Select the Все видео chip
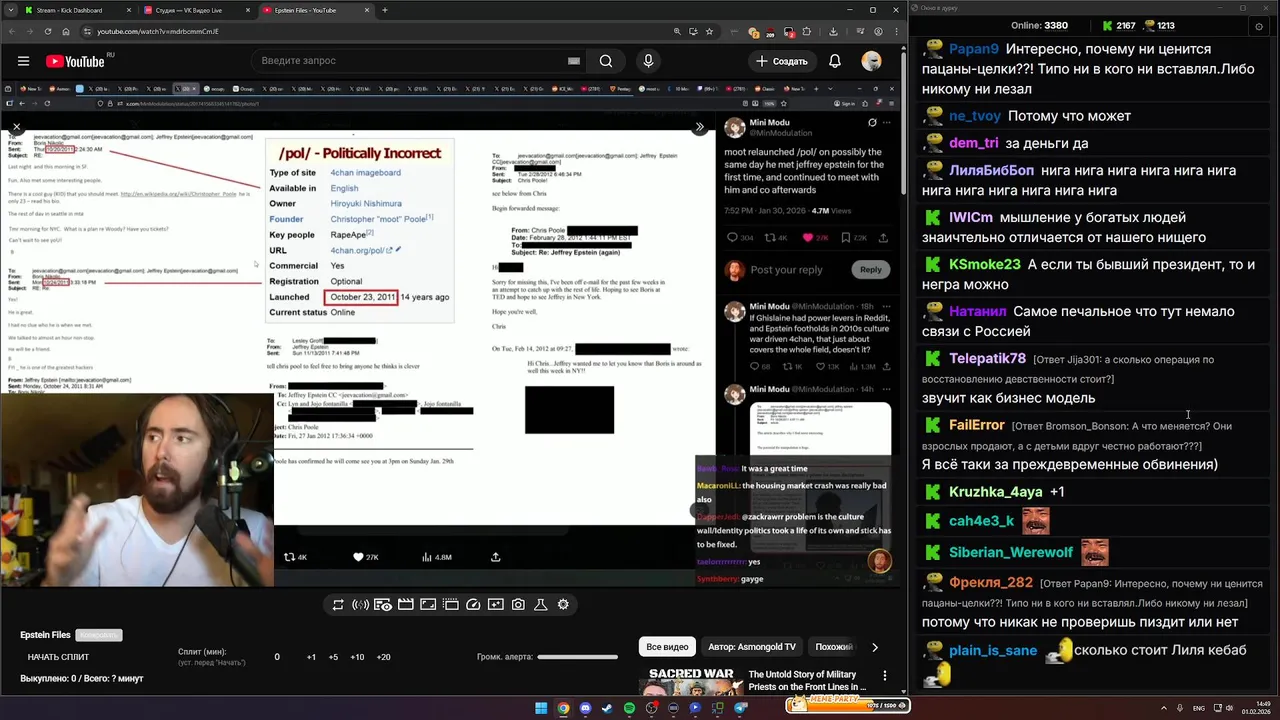The image size is (1280, 720). (667, 647)
